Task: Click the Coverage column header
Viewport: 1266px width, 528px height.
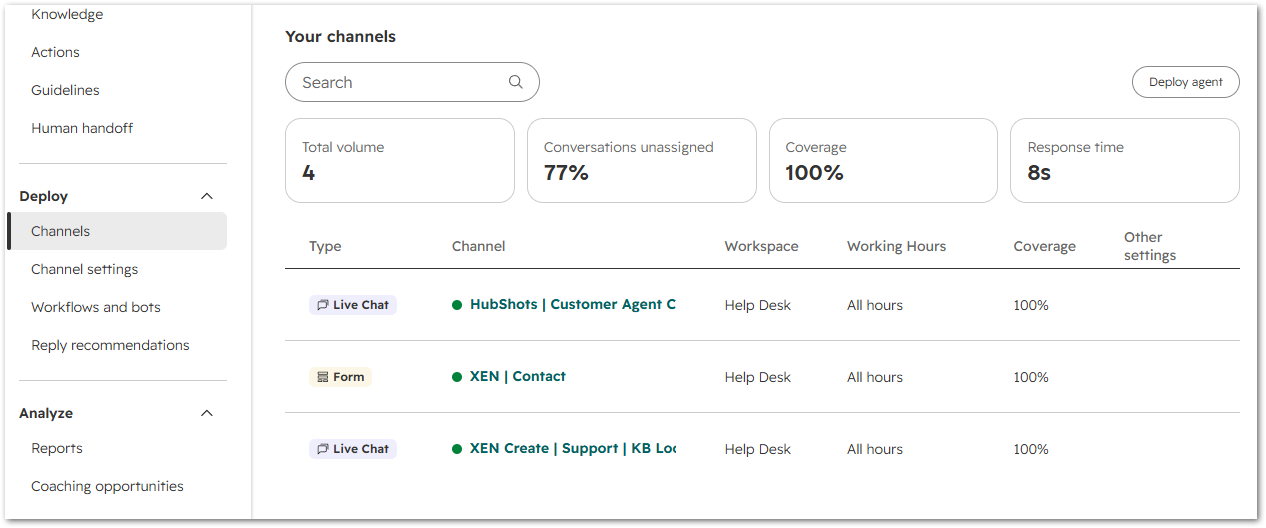Action: 1045,246
